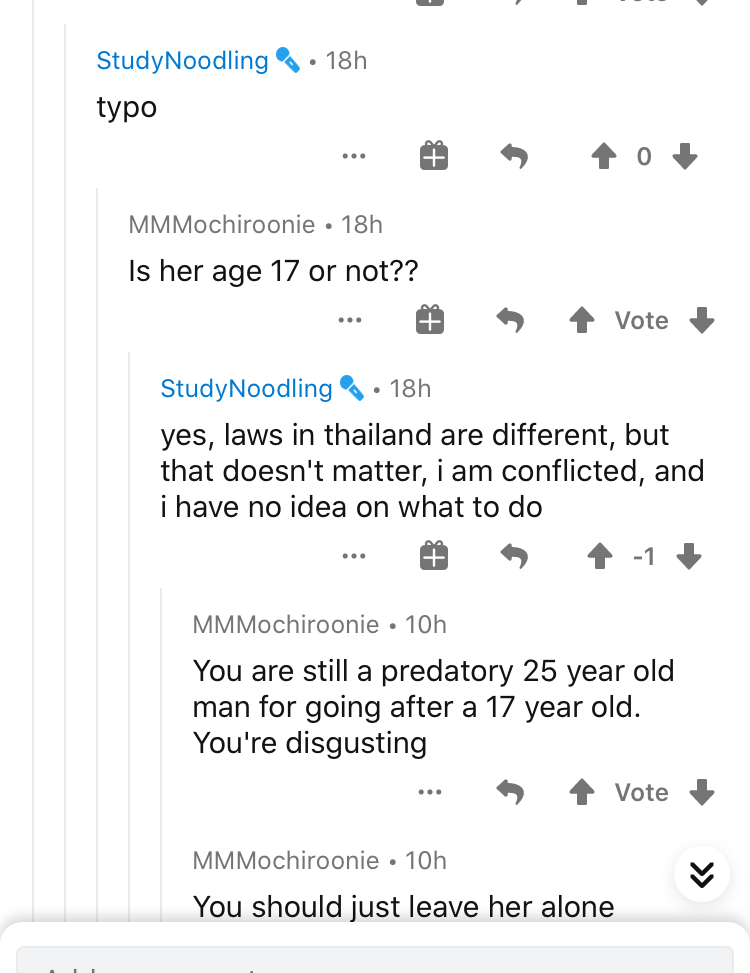Open more options on "typo" comment
The image size is (750, 973).
tap(353, 156)
